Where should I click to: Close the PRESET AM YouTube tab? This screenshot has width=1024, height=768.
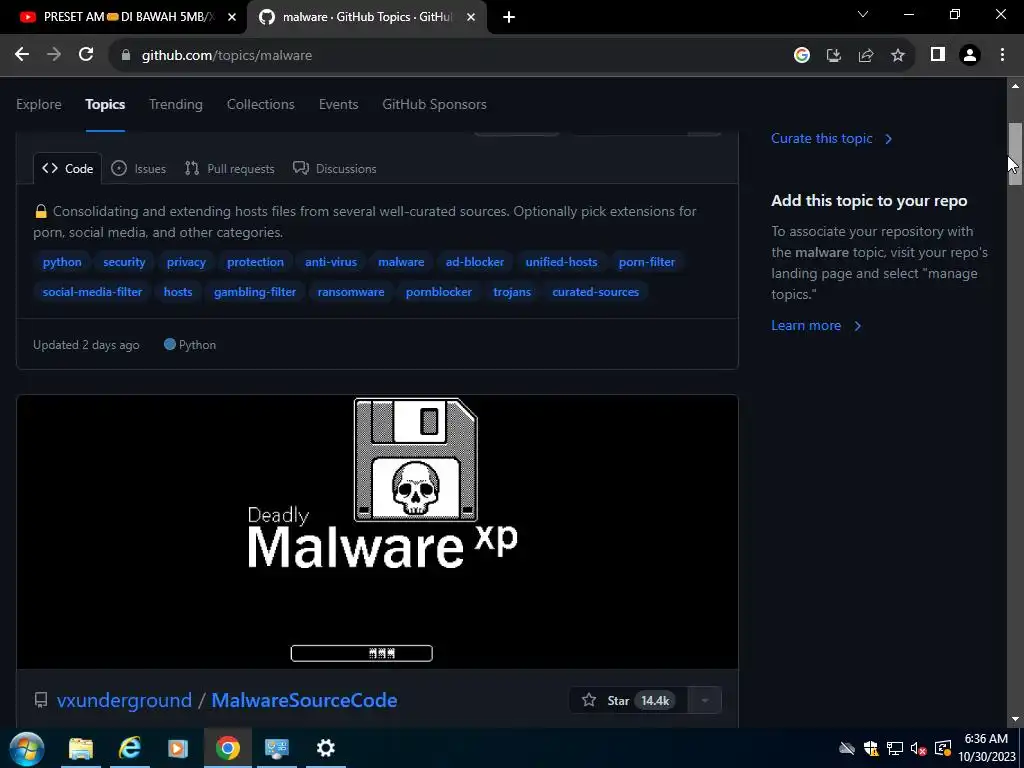232,17
